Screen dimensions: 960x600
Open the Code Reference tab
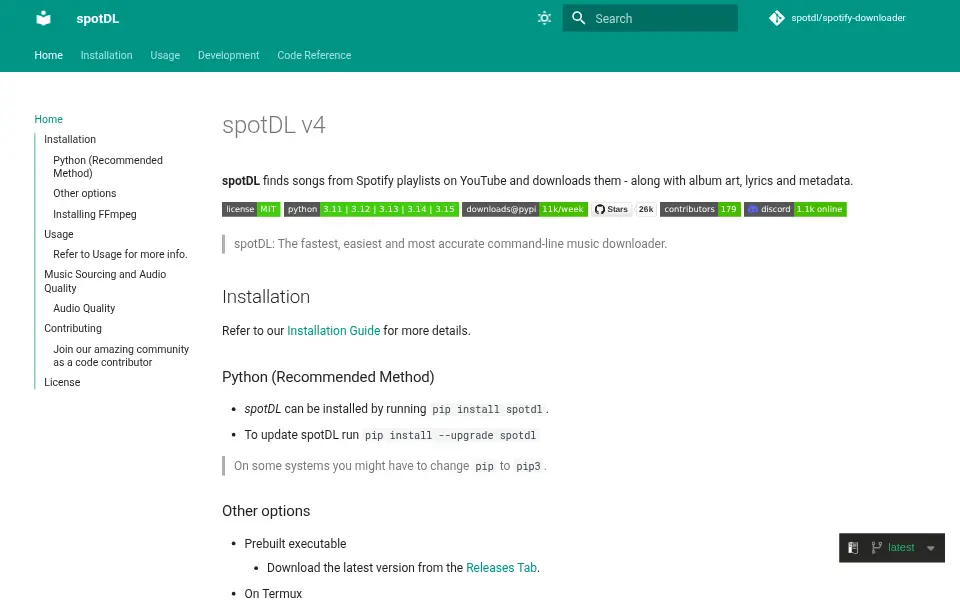click(314, 55)
